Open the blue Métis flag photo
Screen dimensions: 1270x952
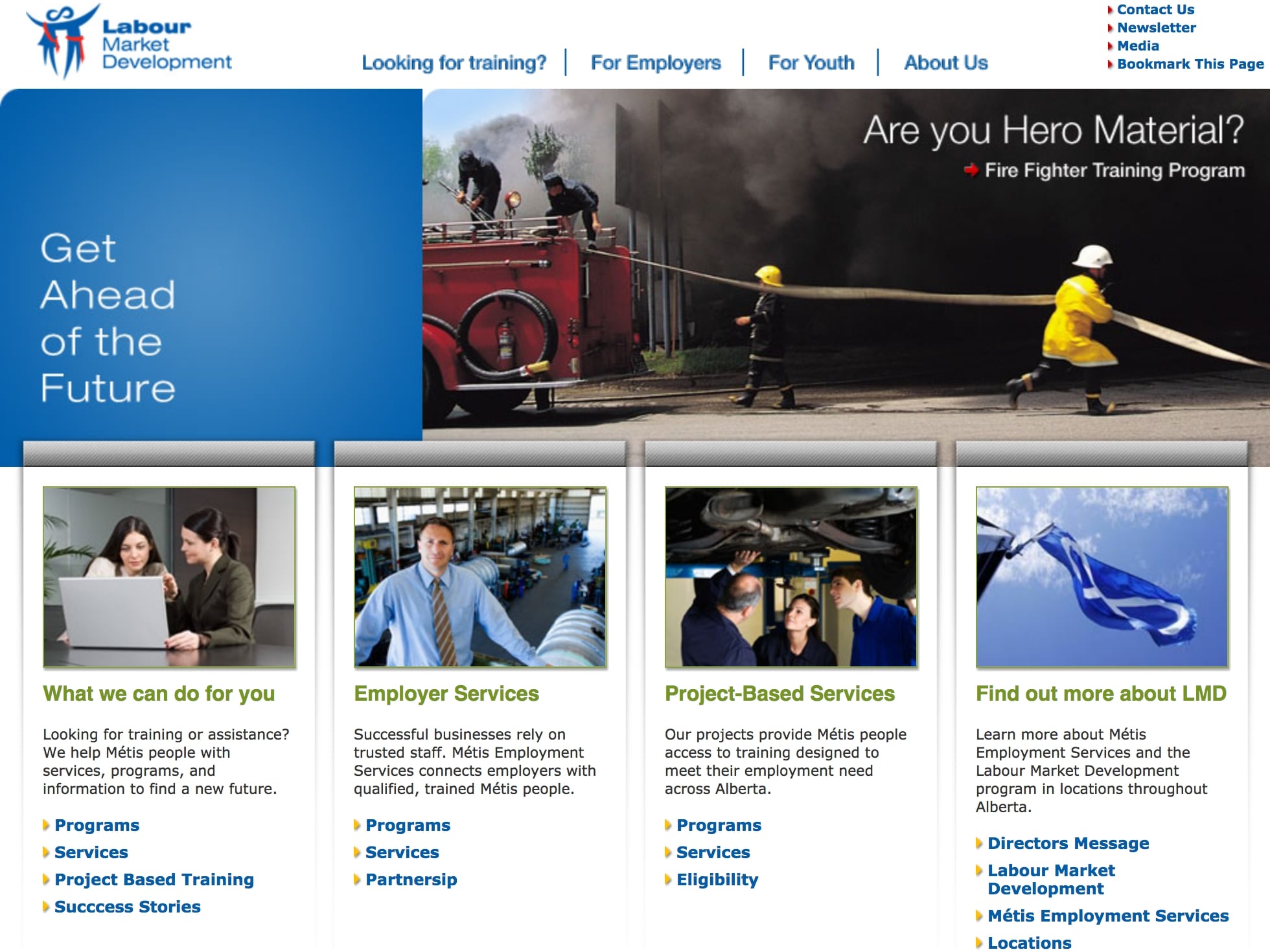pyautogui.click(x=1102, y=577)
